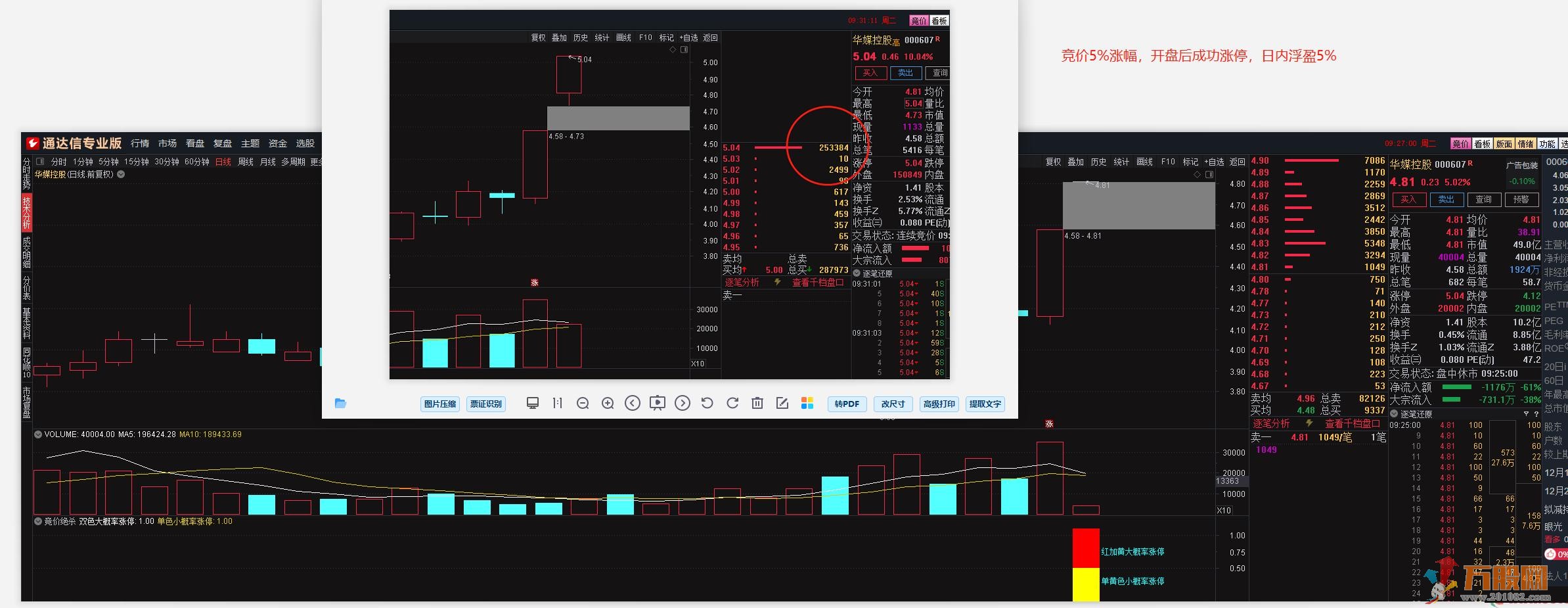Open 技术分析 vertical side tab
Screen dimensions: 1568x608
click(27, 212)
